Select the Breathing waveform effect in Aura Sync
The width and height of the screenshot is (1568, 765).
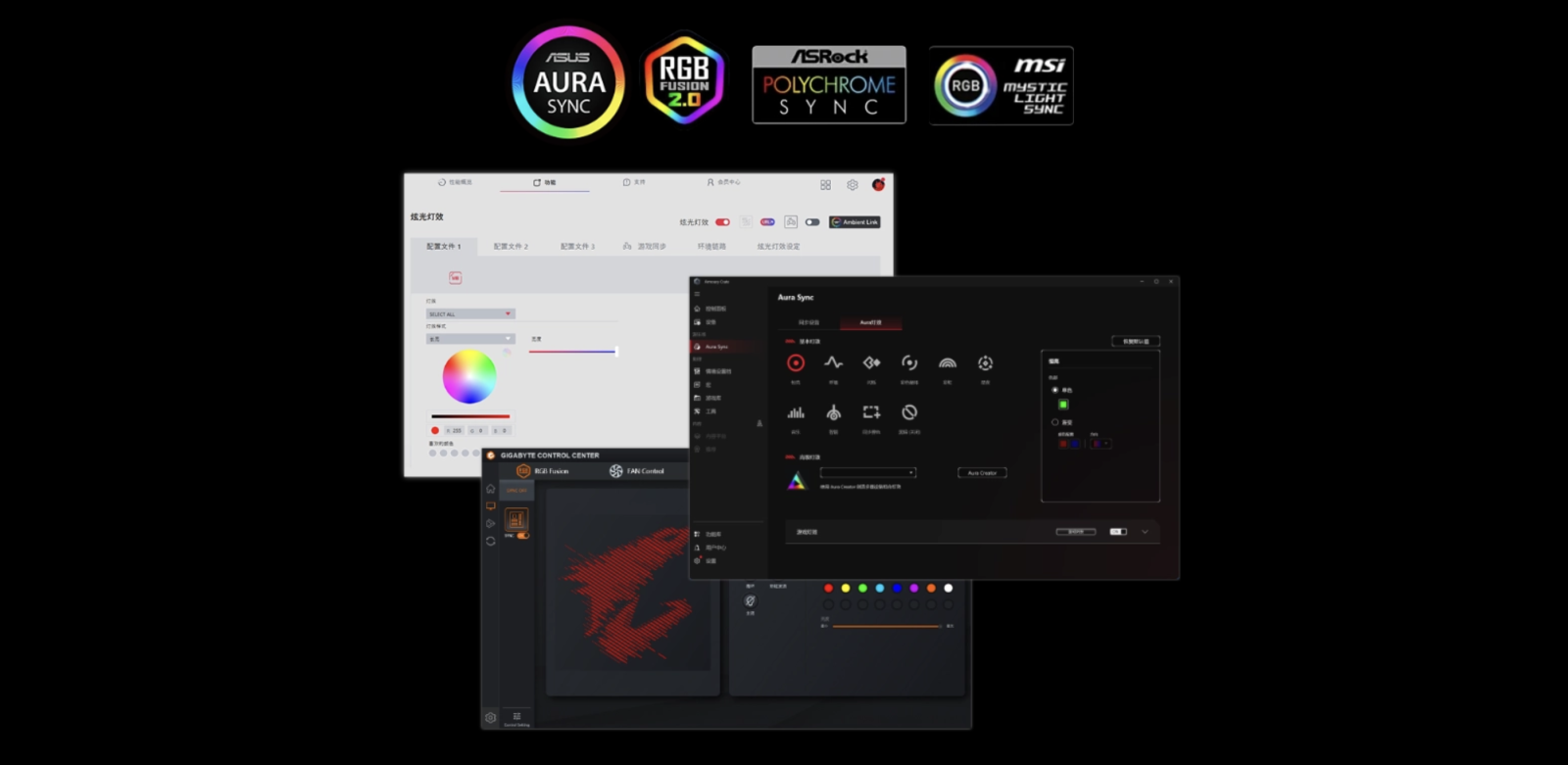pos(833,362)
